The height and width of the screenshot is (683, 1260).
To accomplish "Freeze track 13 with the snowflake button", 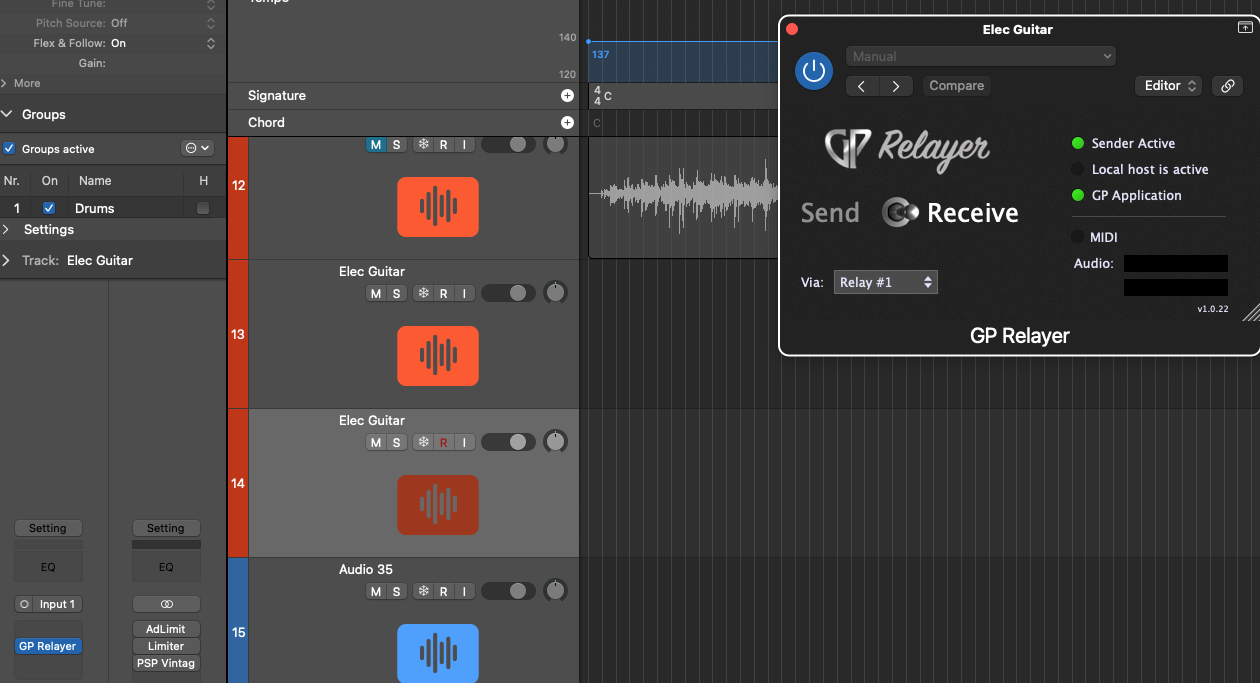I will 423,293.
